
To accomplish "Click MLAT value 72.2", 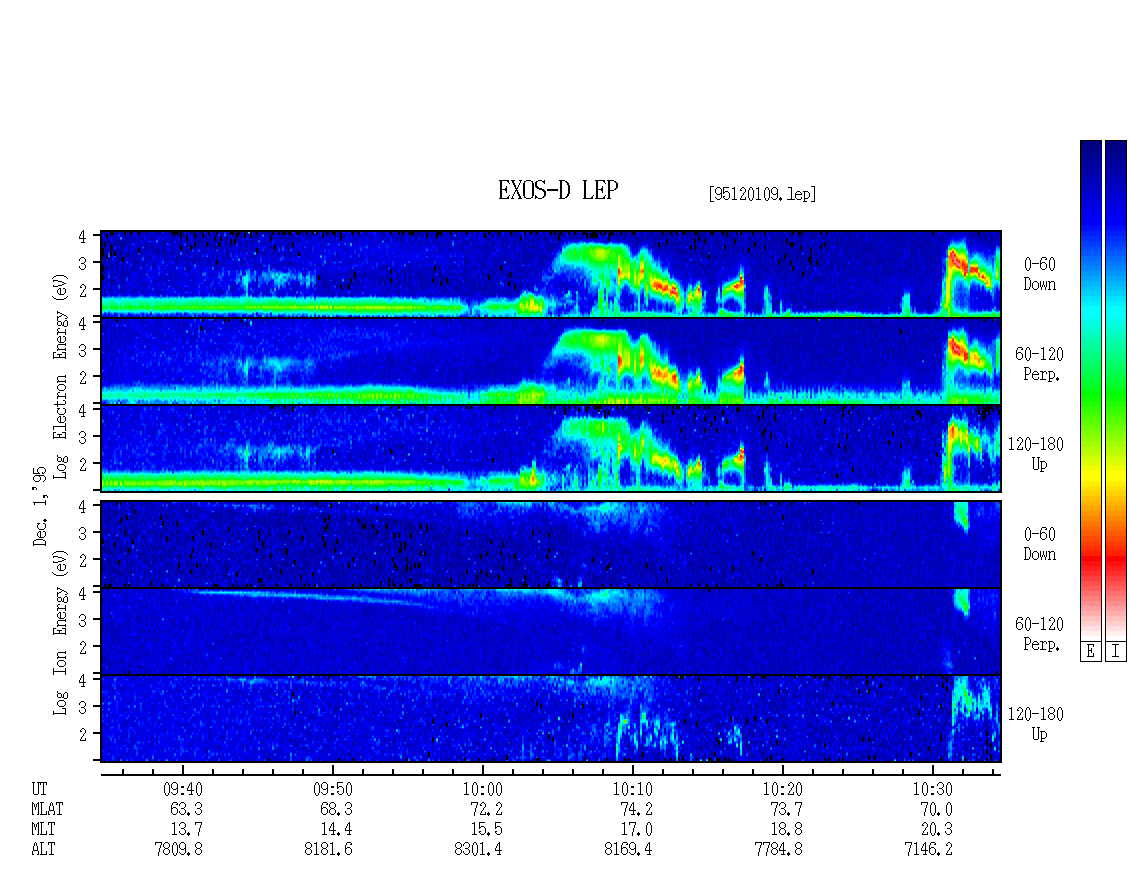I will click(x=486, y=809).
